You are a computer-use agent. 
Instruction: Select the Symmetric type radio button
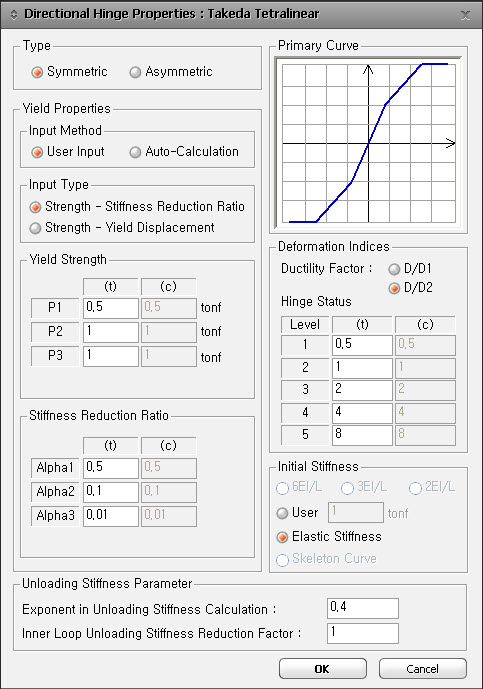(x=69, y=72)
